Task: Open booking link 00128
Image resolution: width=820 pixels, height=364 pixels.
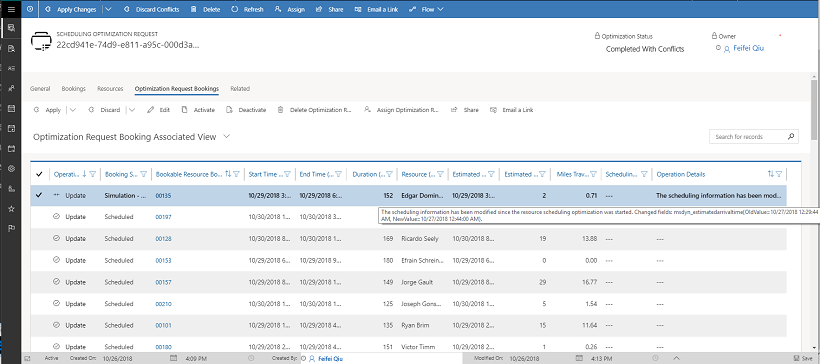Action: tap(163, 238)
